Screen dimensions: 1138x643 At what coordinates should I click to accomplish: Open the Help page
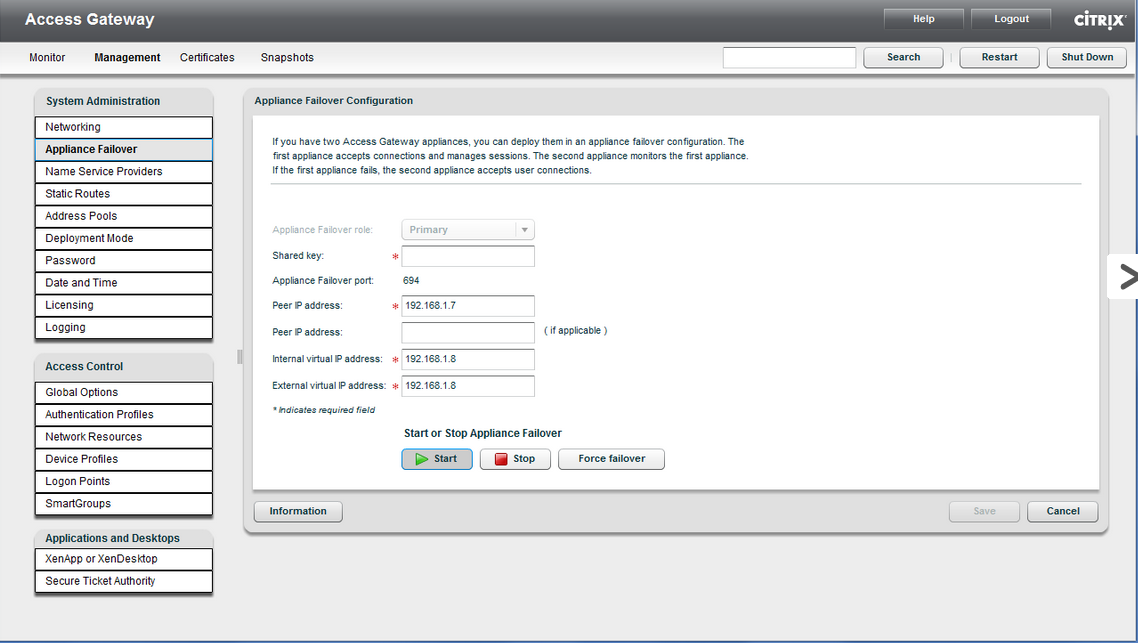tap(923, 19)
